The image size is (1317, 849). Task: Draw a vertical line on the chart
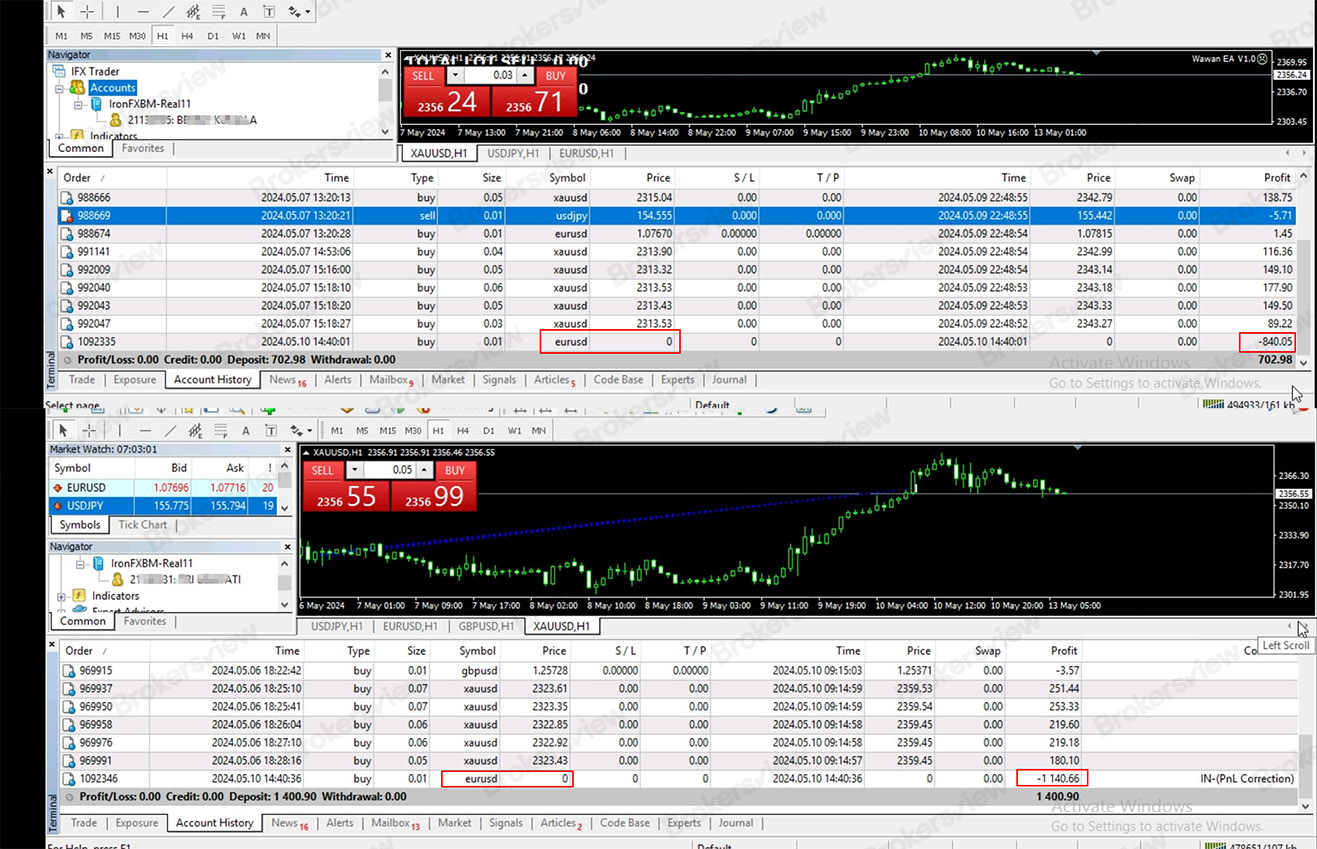pyautogui.click(x=117, y=11)
